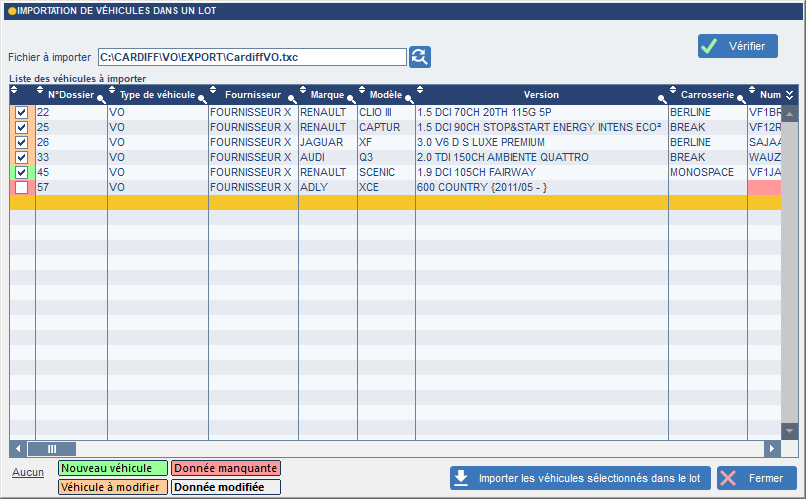Click the vertical scrollbar up arrow

(x=790, y=113)
